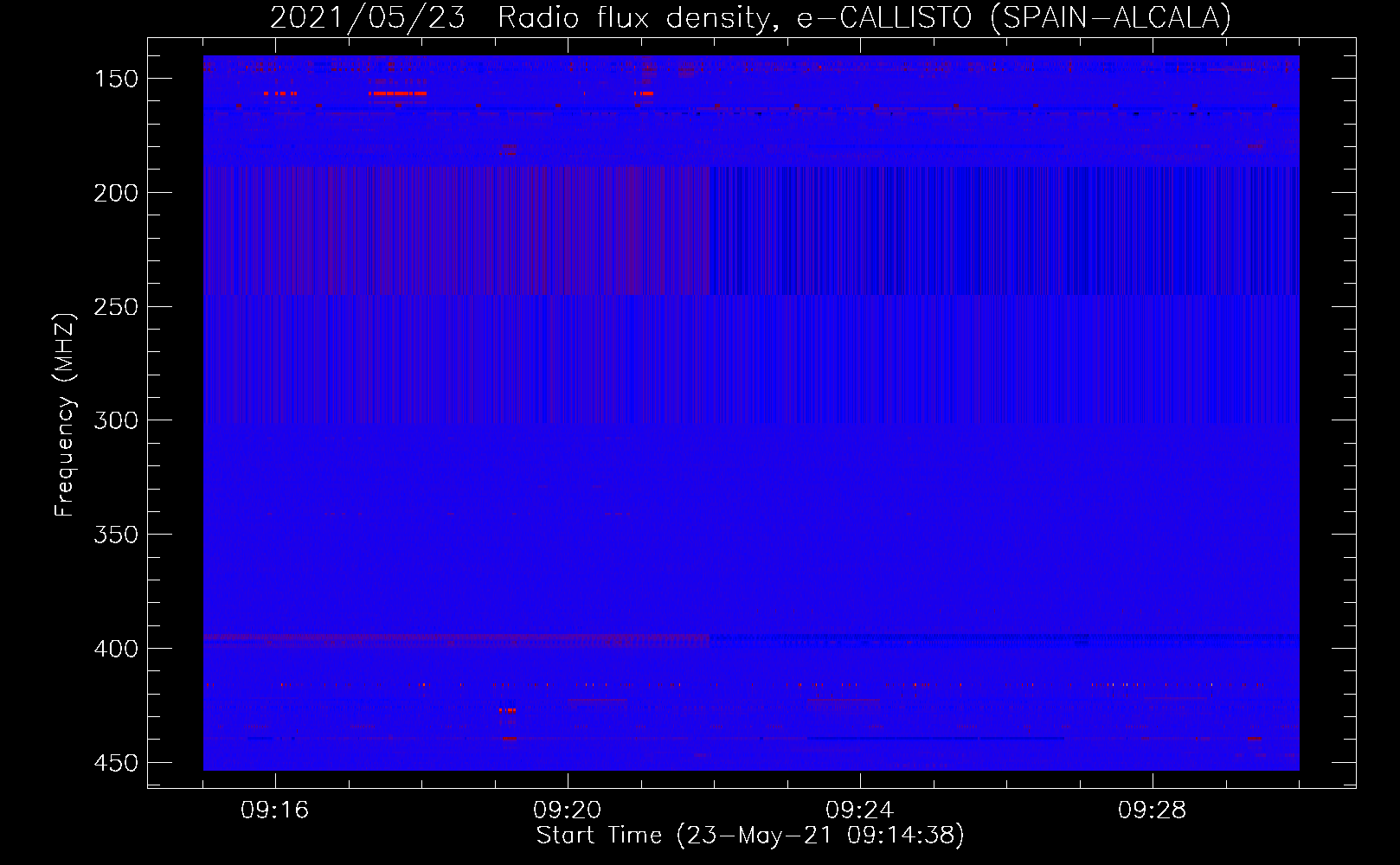Click the '250' frequency tick label
Viewport: 1400px width, 865px height.
click(x=116, y=307)
